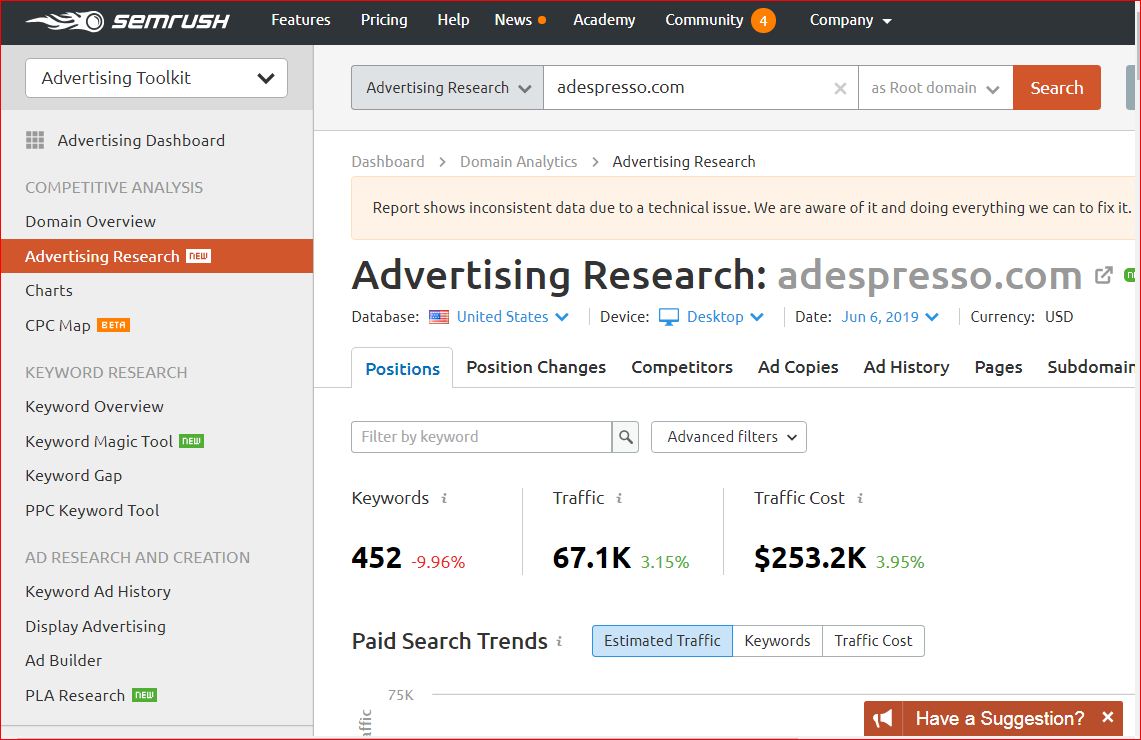The image size is (1141, 740).
Task: Click the United States flag icon
Action: (x=439, y=317)
